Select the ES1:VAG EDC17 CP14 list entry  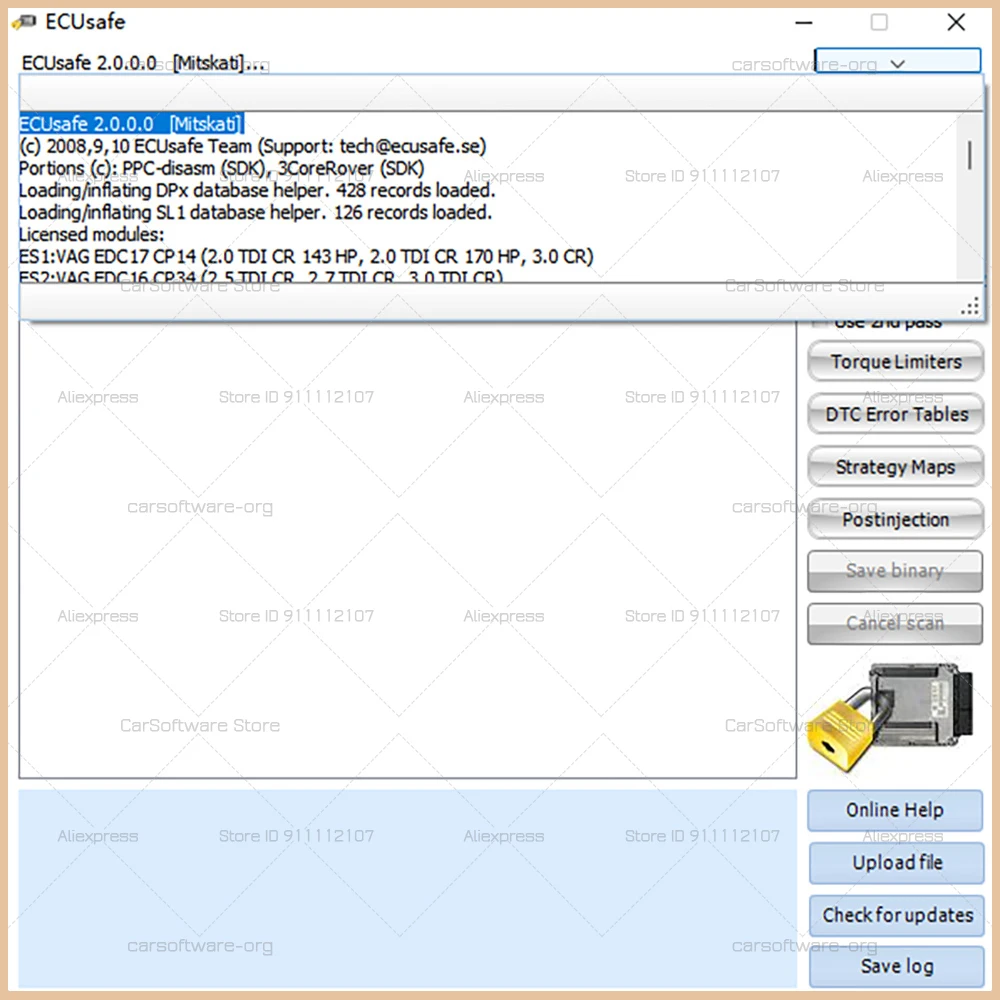(x=306, y=256)
